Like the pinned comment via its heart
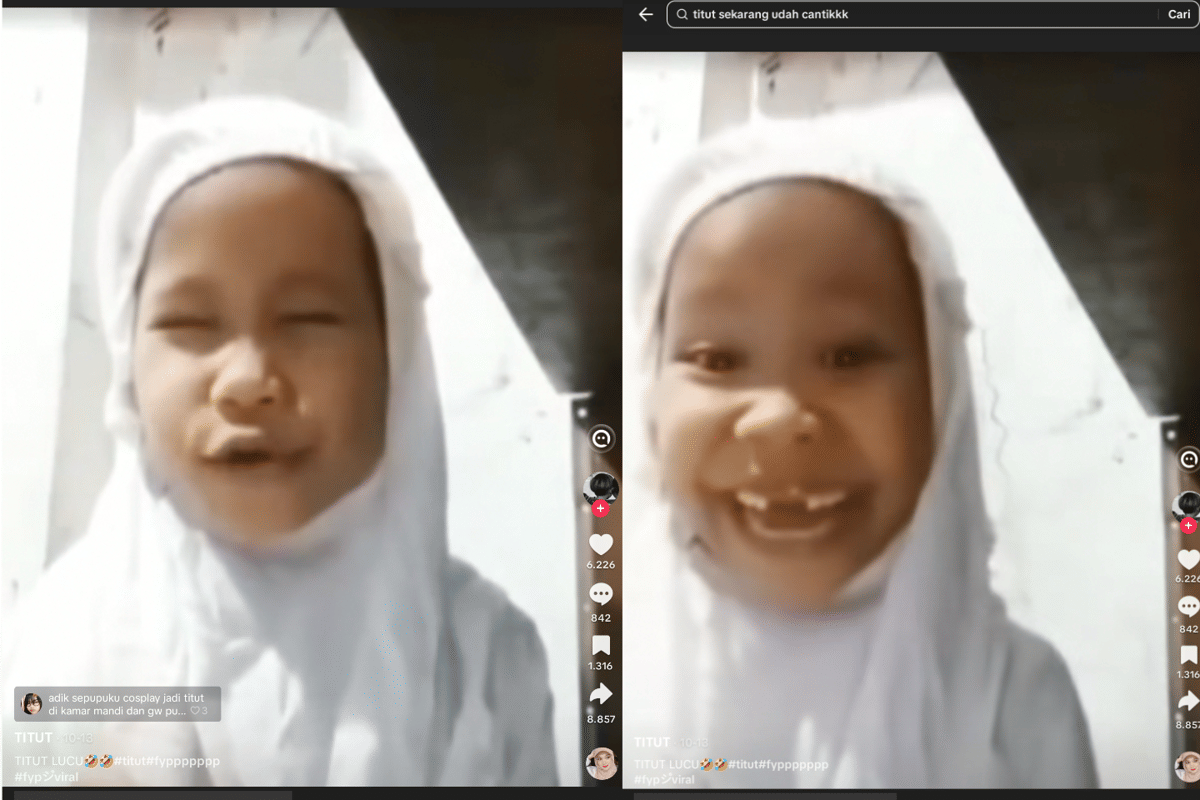Screen dimensions: 1200x800 coord(194,711)
